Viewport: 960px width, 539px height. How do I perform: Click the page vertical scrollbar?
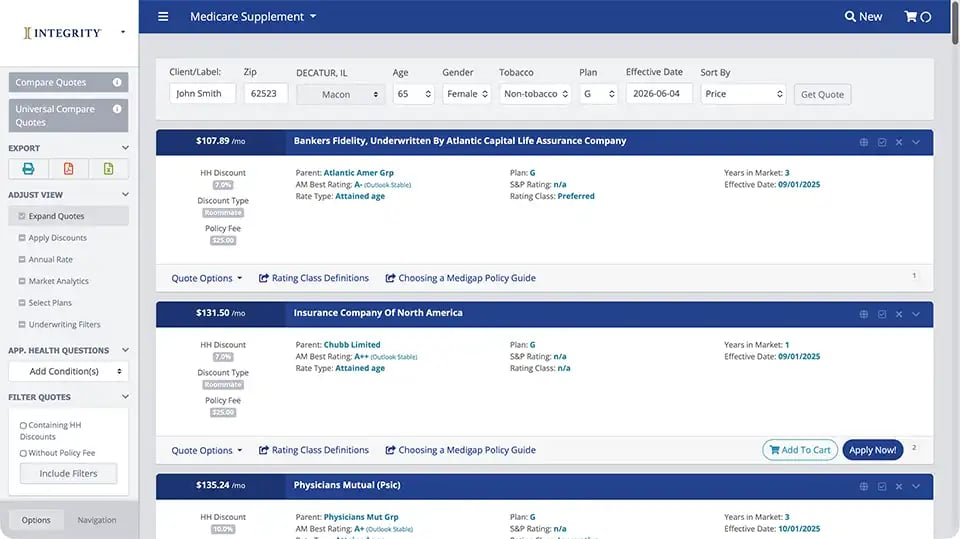(955, 23)
